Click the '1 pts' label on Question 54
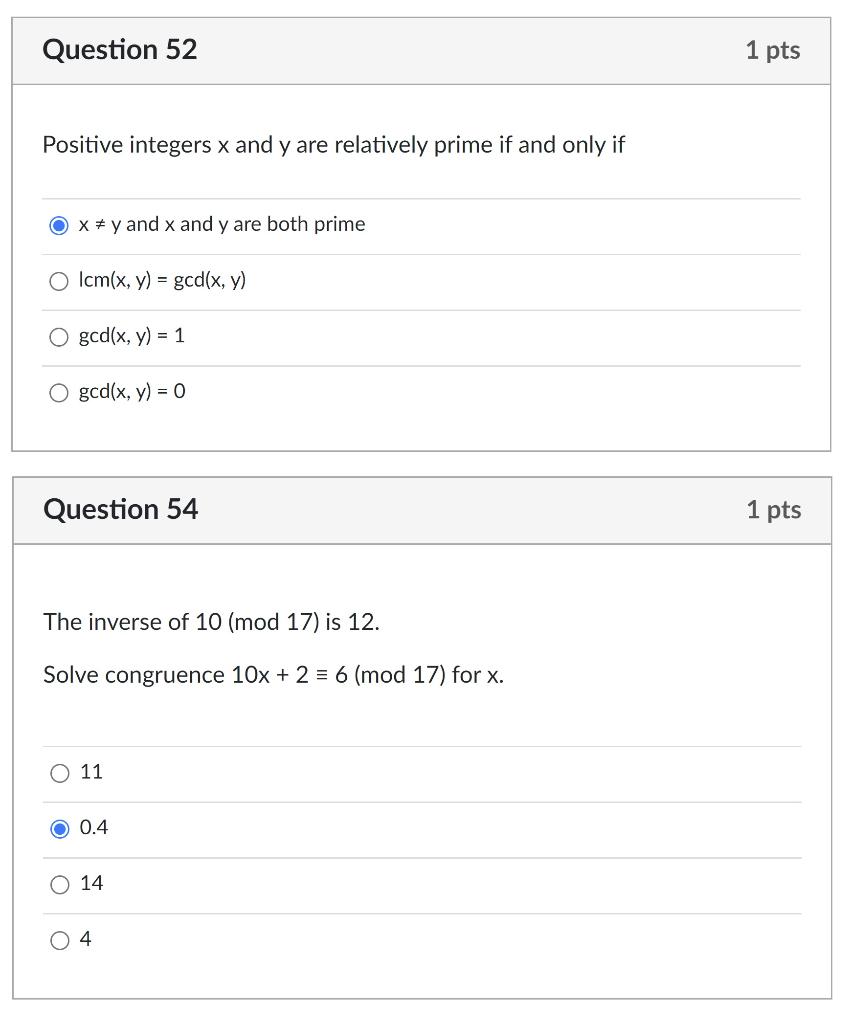The image size is (851, 1024). [x=773, y=509]
